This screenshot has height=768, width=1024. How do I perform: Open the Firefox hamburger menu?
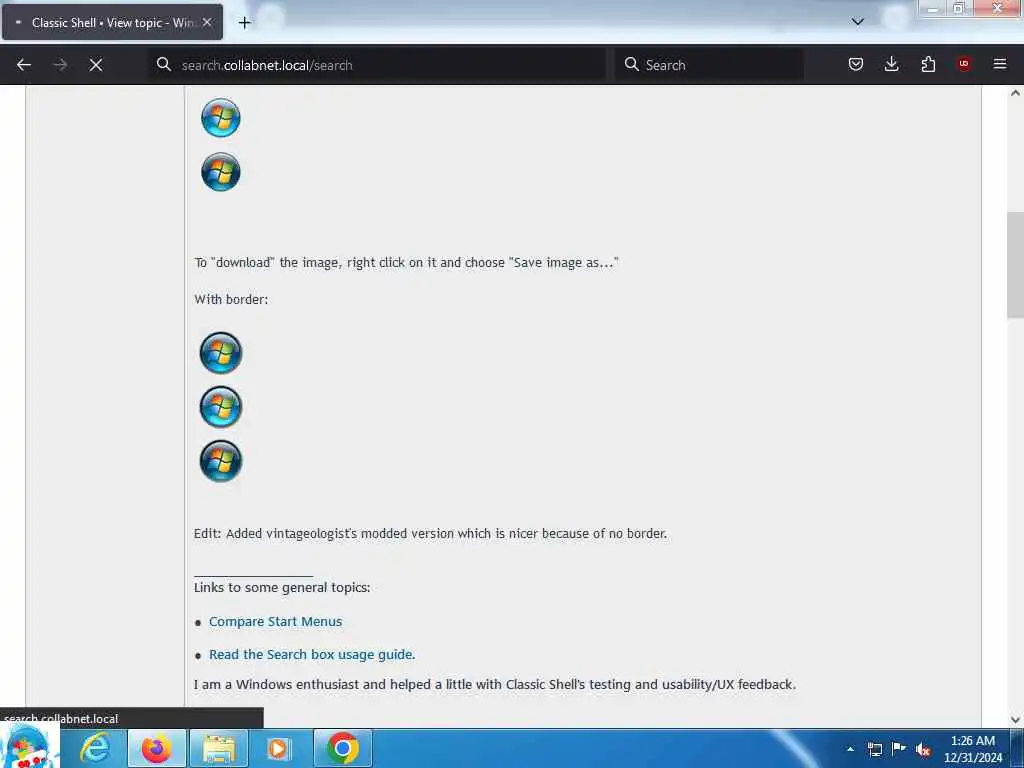[x=1000, y=64]
